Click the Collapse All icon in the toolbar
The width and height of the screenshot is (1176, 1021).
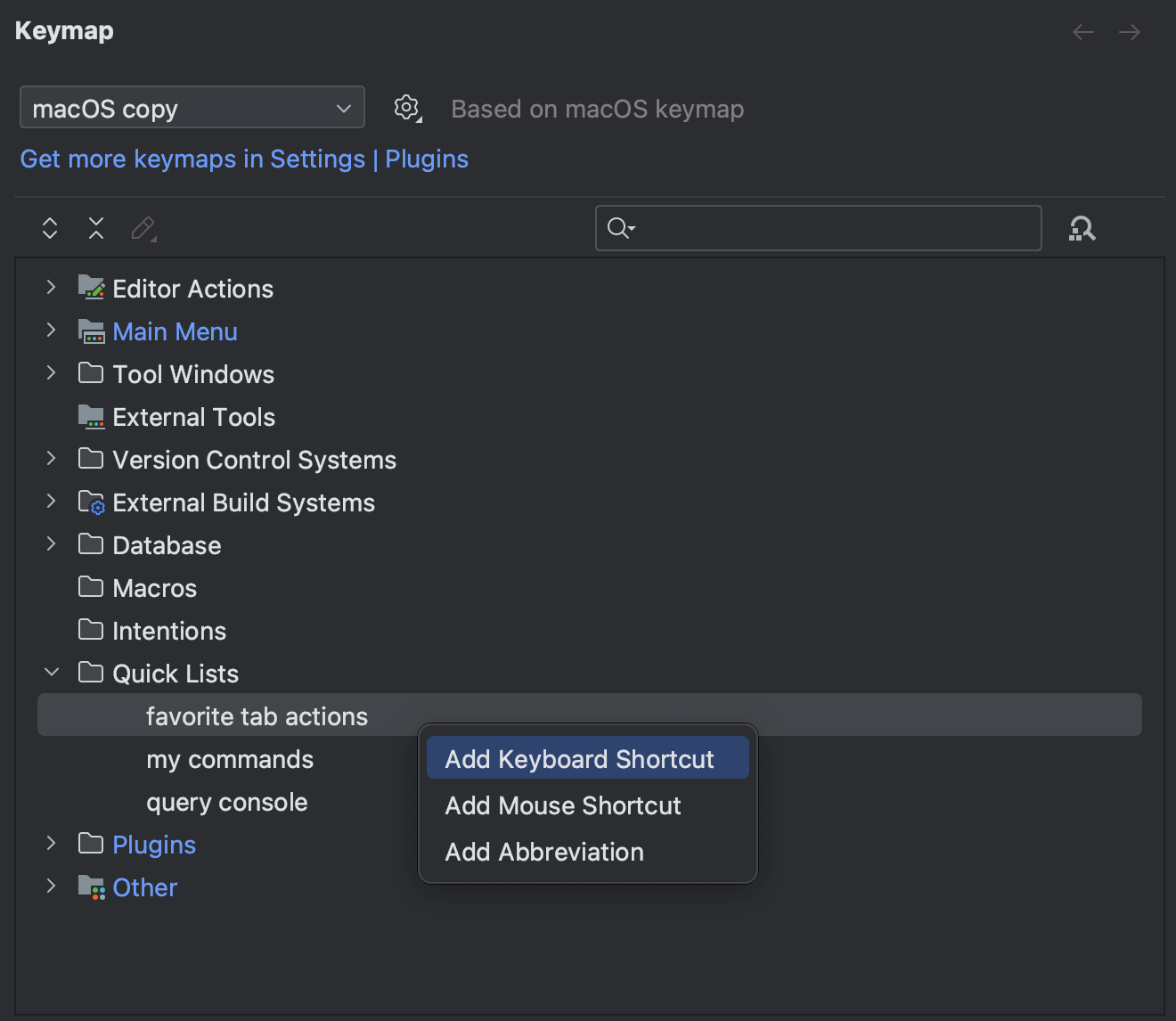click(x=95, y=228)
